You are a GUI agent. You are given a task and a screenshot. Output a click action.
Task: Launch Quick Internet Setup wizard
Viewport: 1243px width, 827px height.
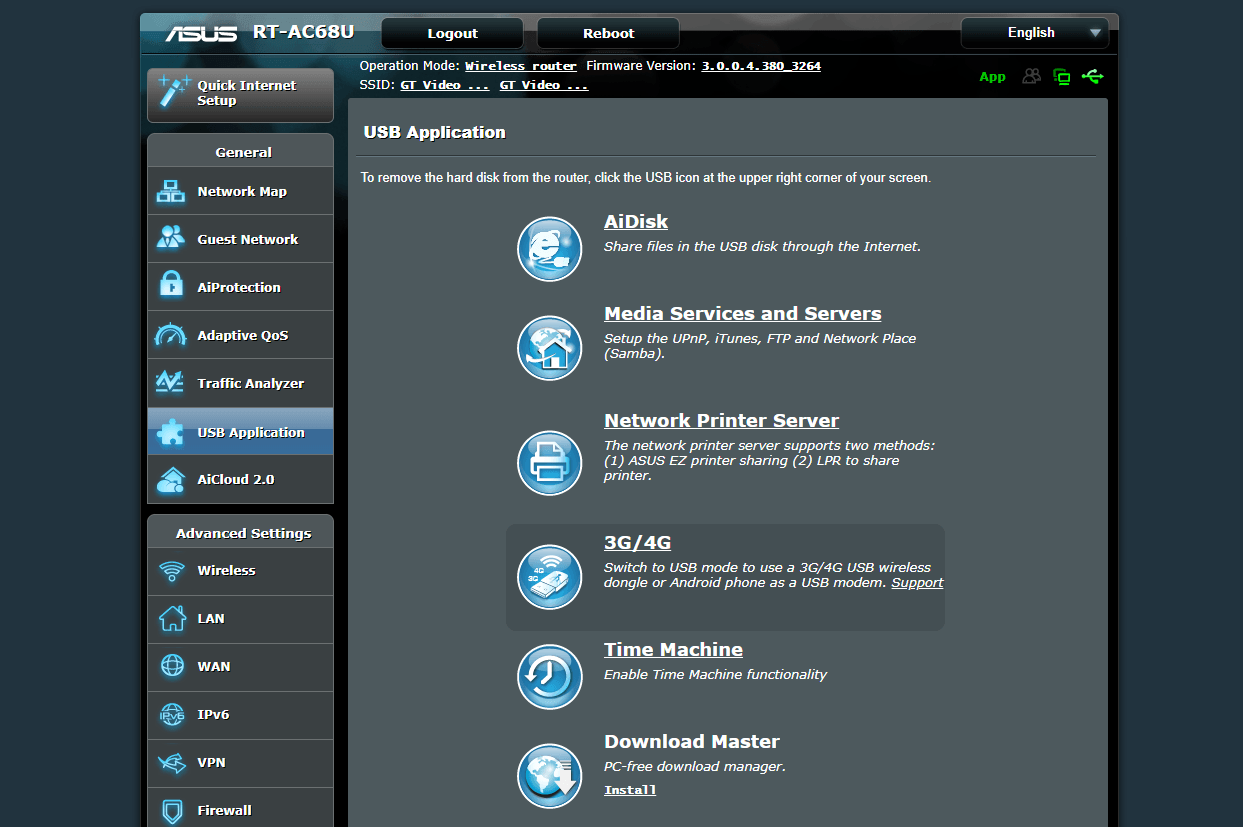click(240, 95)
